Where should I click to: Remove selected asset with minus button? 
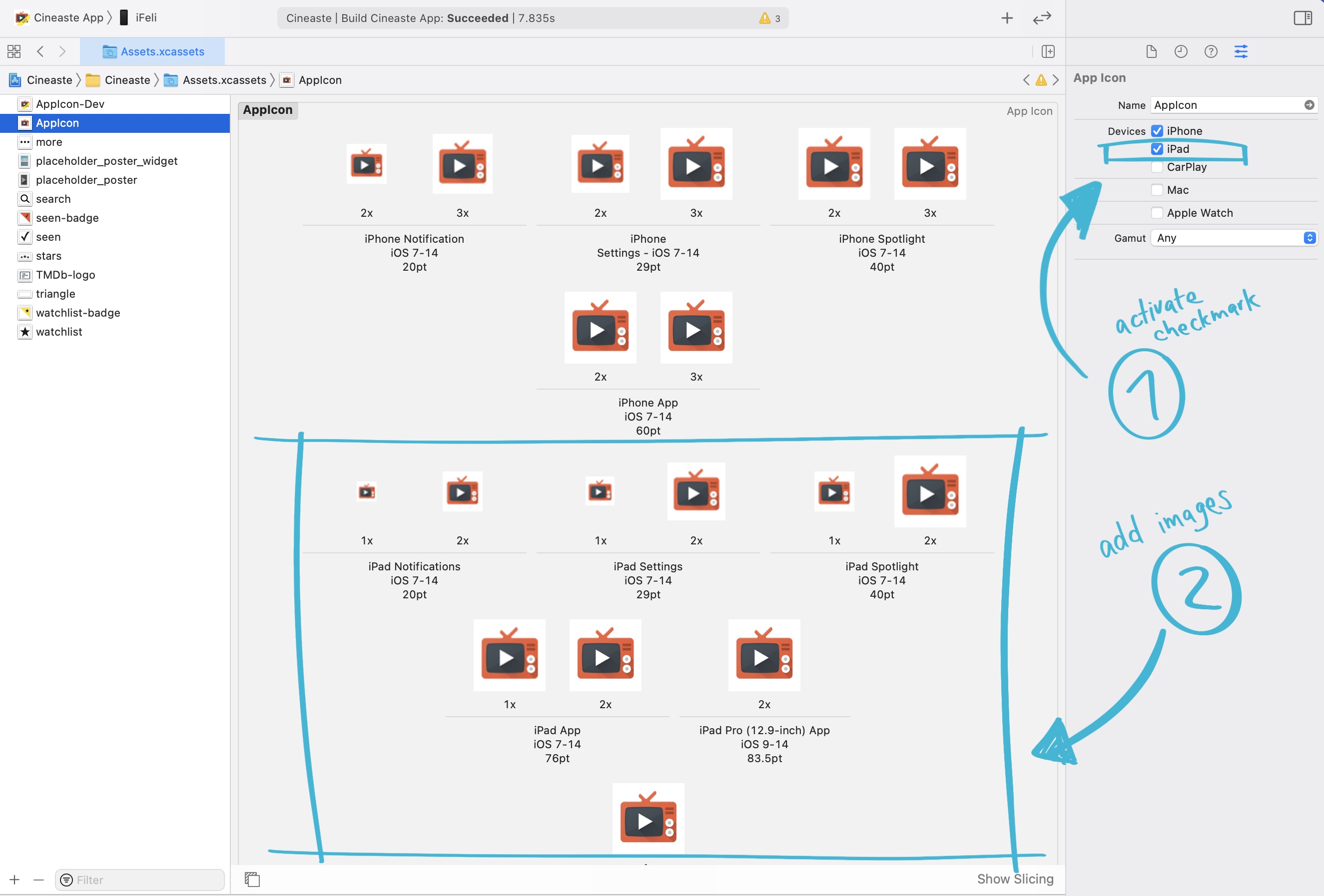coord(39,880)
